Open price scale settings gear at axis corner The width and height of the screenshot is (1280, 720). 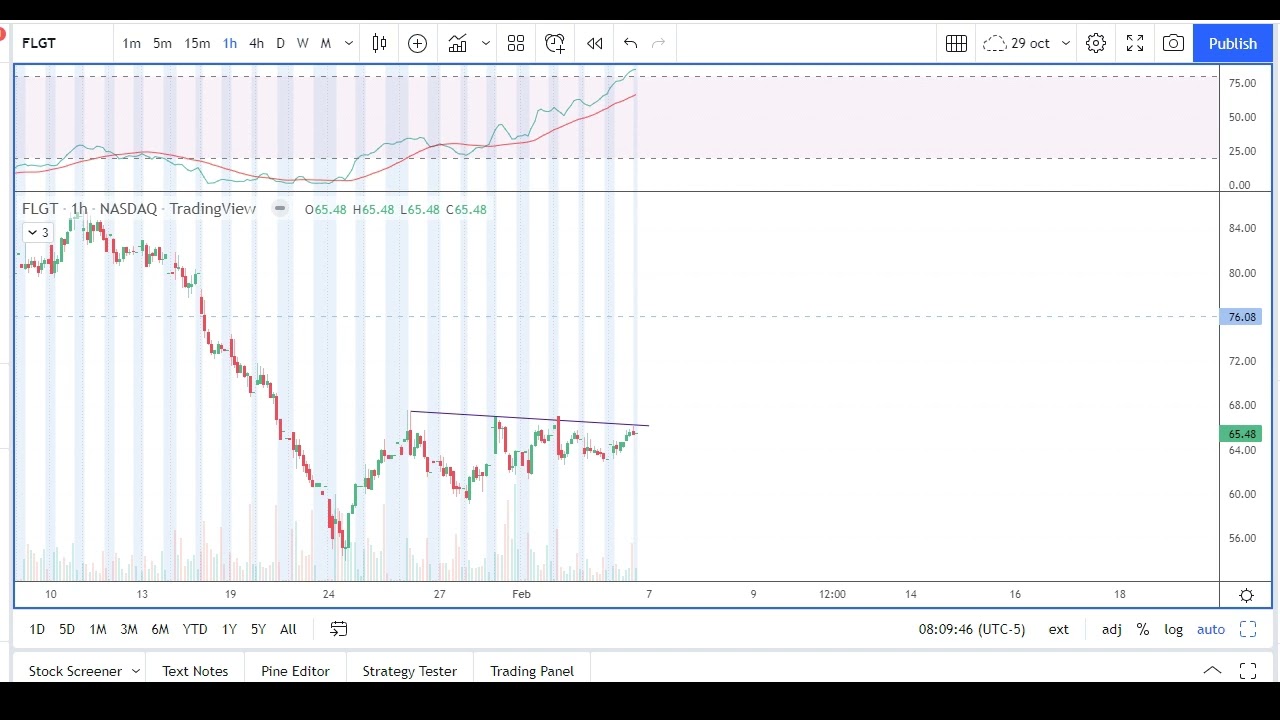pyautogui.click(x=1246, y=595)
